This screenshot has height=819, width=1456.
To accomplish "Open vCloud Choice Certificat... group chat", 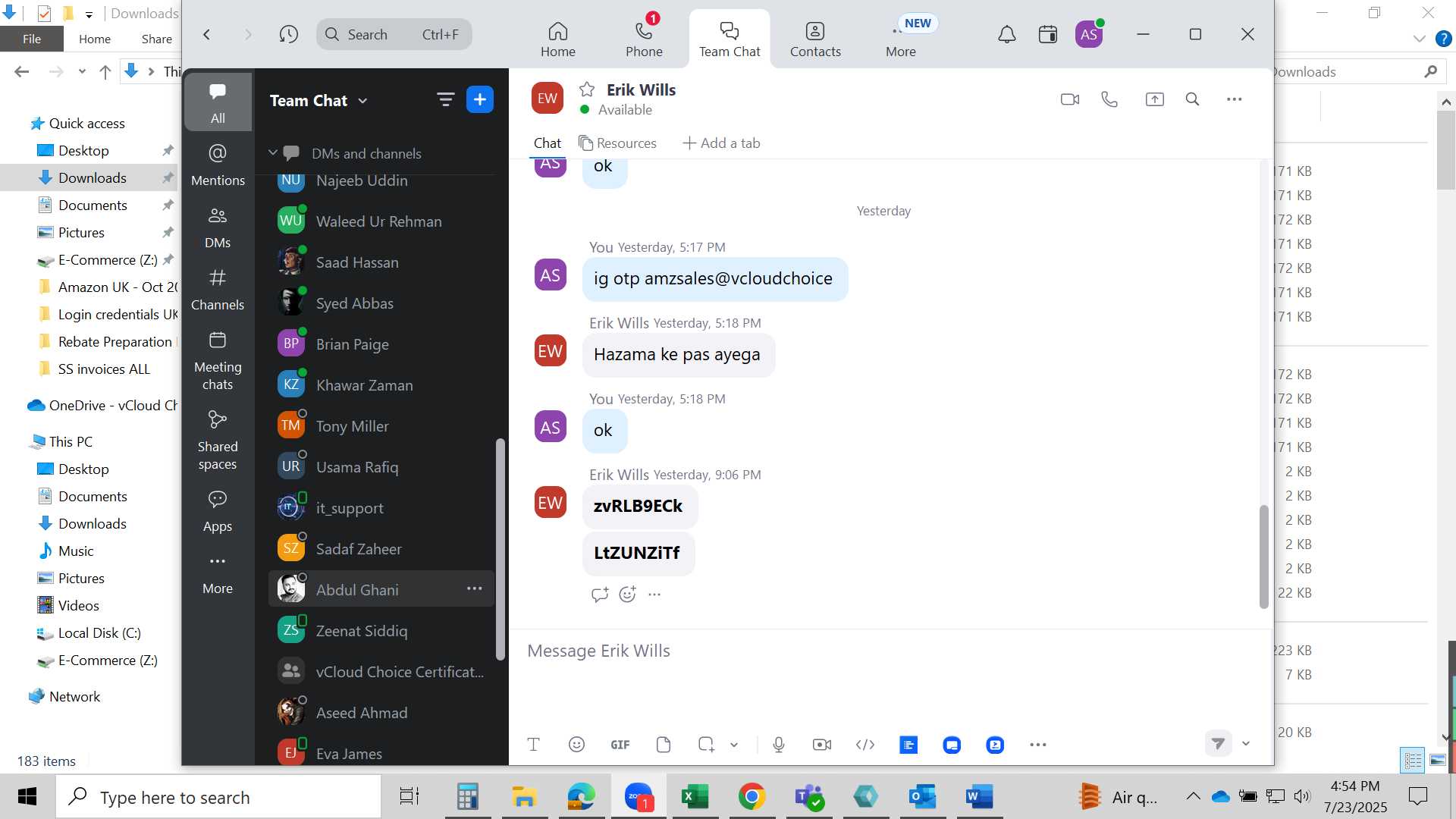I will [x=381, y=672].
